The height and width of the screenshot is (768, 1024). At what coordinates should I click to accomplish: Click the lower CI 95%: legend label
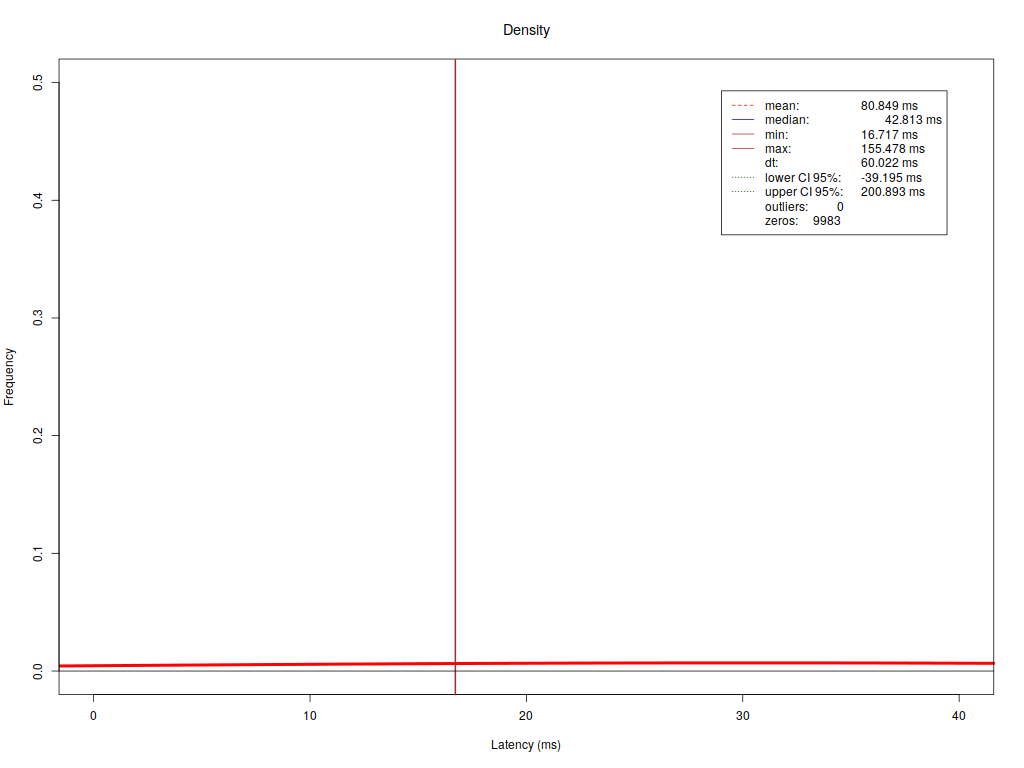pos(803,178)
